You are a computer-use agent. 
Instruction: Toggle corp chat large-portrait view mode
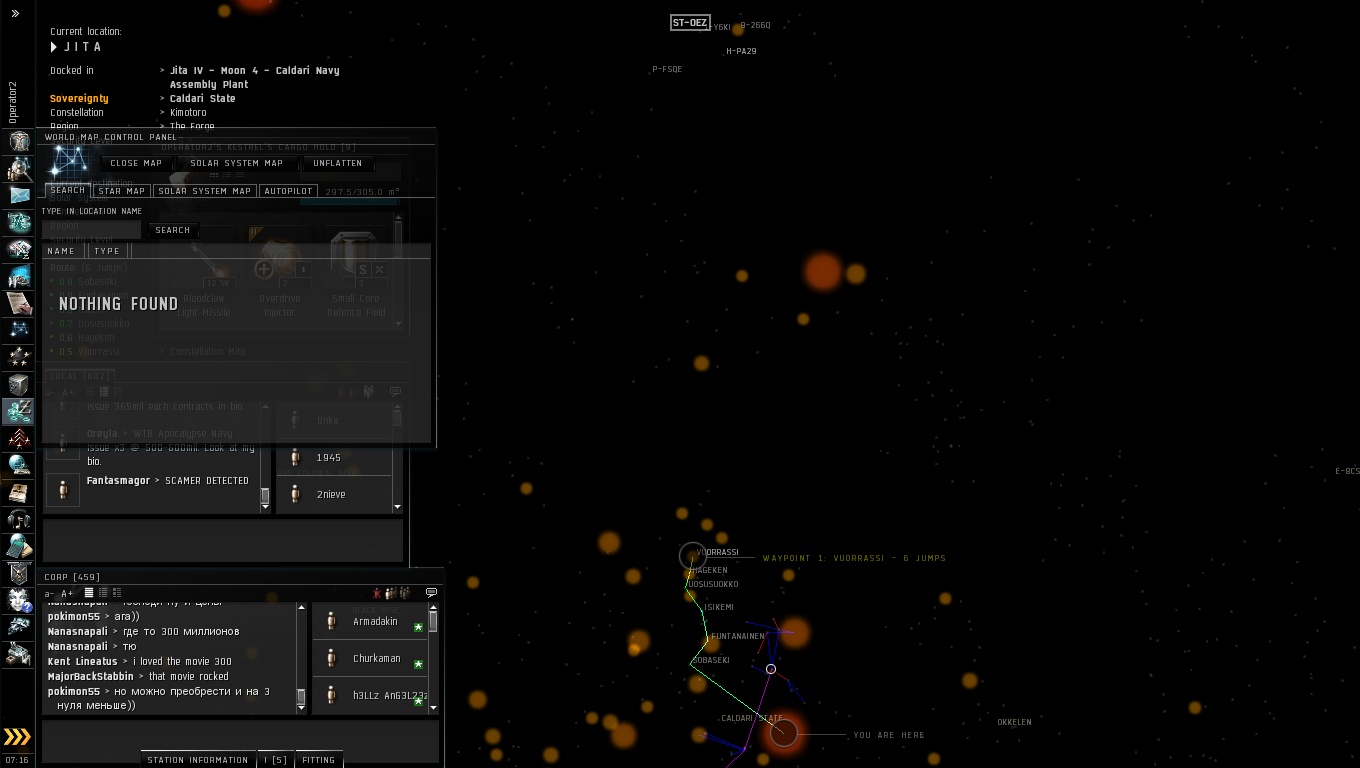(117, 593)
